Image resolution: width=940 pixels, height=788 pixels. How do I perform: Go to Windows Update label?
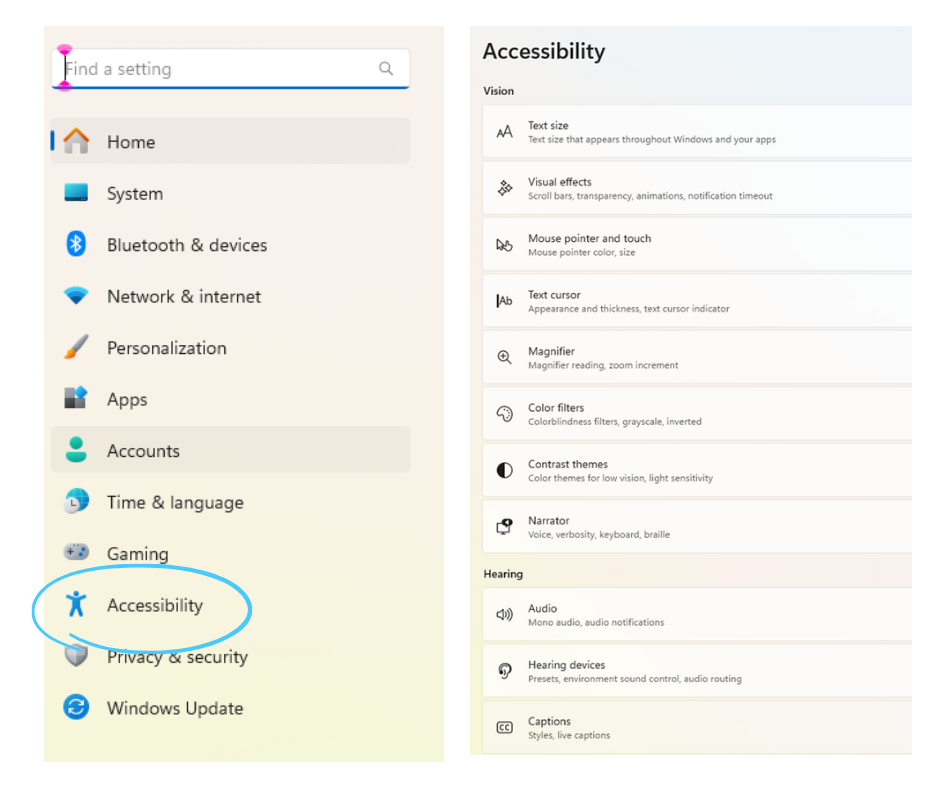point(175,708)
